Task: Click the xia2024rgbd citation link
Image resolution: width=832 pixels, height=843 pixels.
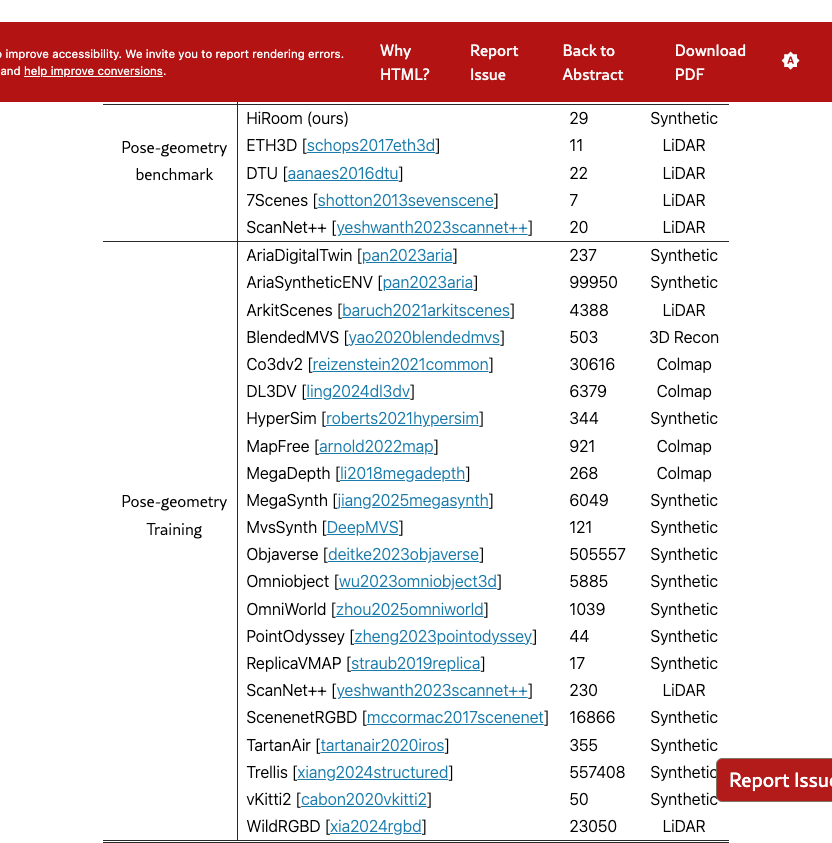Action: pyautogui.click(x=377, y=827)
